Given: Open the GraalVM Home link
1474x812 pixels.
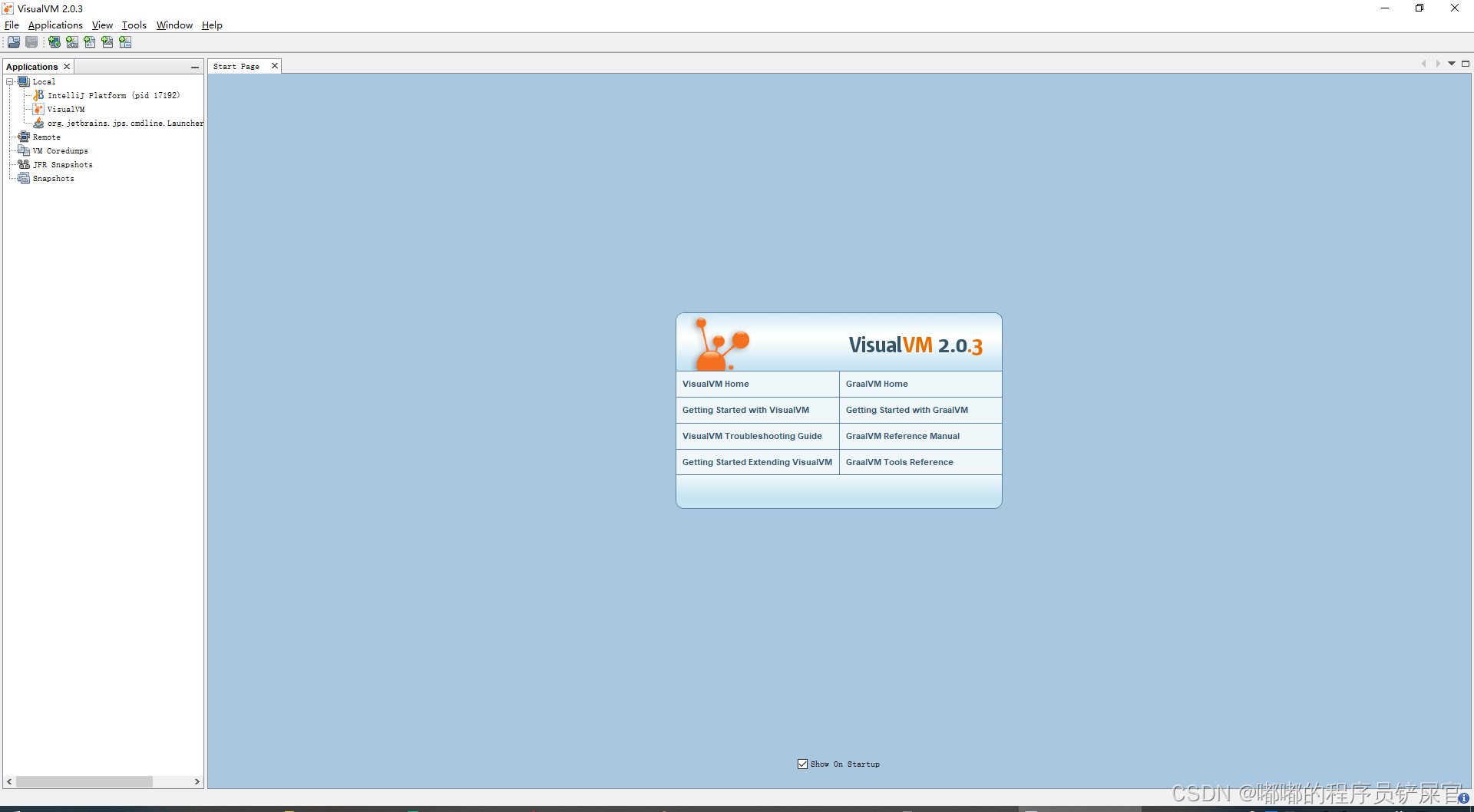Looking at the screenshot, I should tap(877, 384).
